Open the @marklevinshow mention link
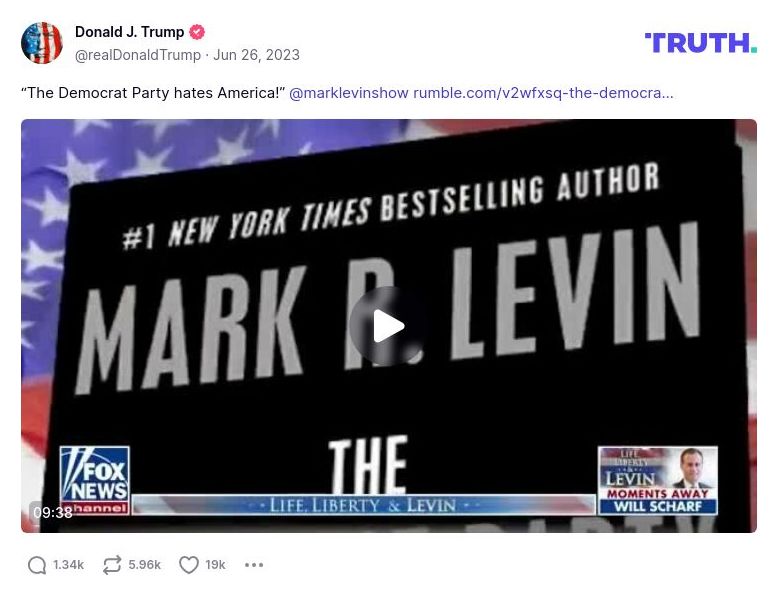 tap(349, 93)
